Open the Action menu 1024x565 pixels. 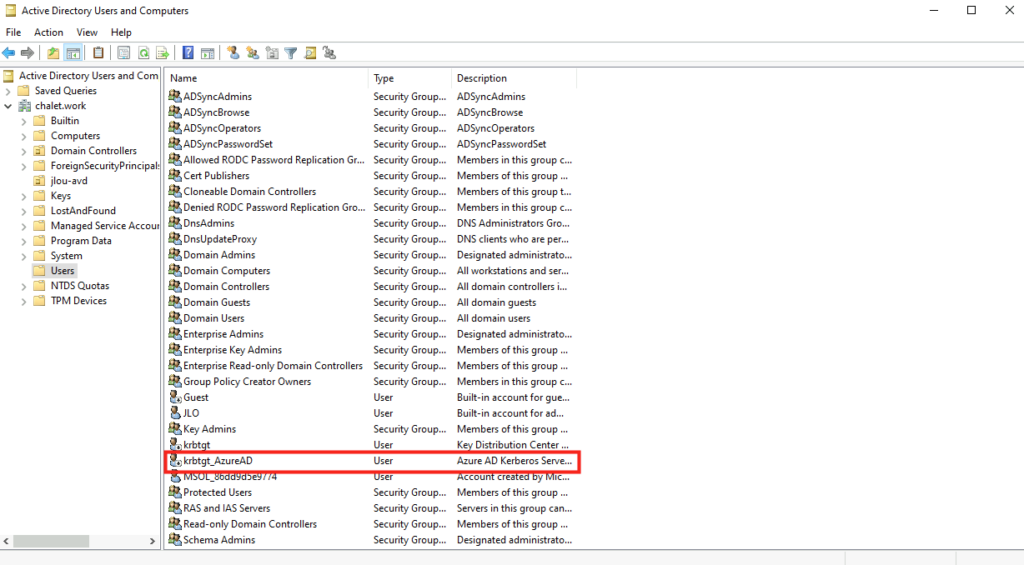point(48,33)
